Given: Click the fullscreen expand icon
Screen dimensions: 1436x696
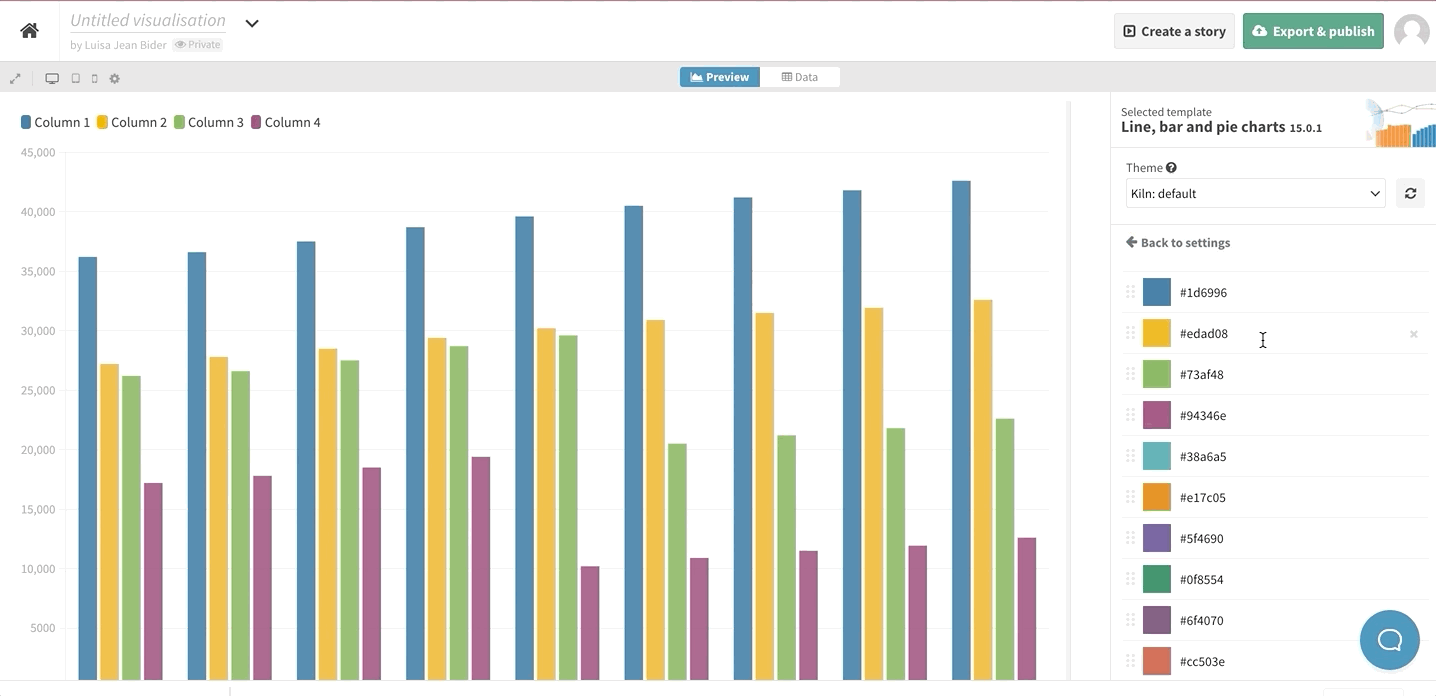Looking at the screenshot, I should 15,78.
